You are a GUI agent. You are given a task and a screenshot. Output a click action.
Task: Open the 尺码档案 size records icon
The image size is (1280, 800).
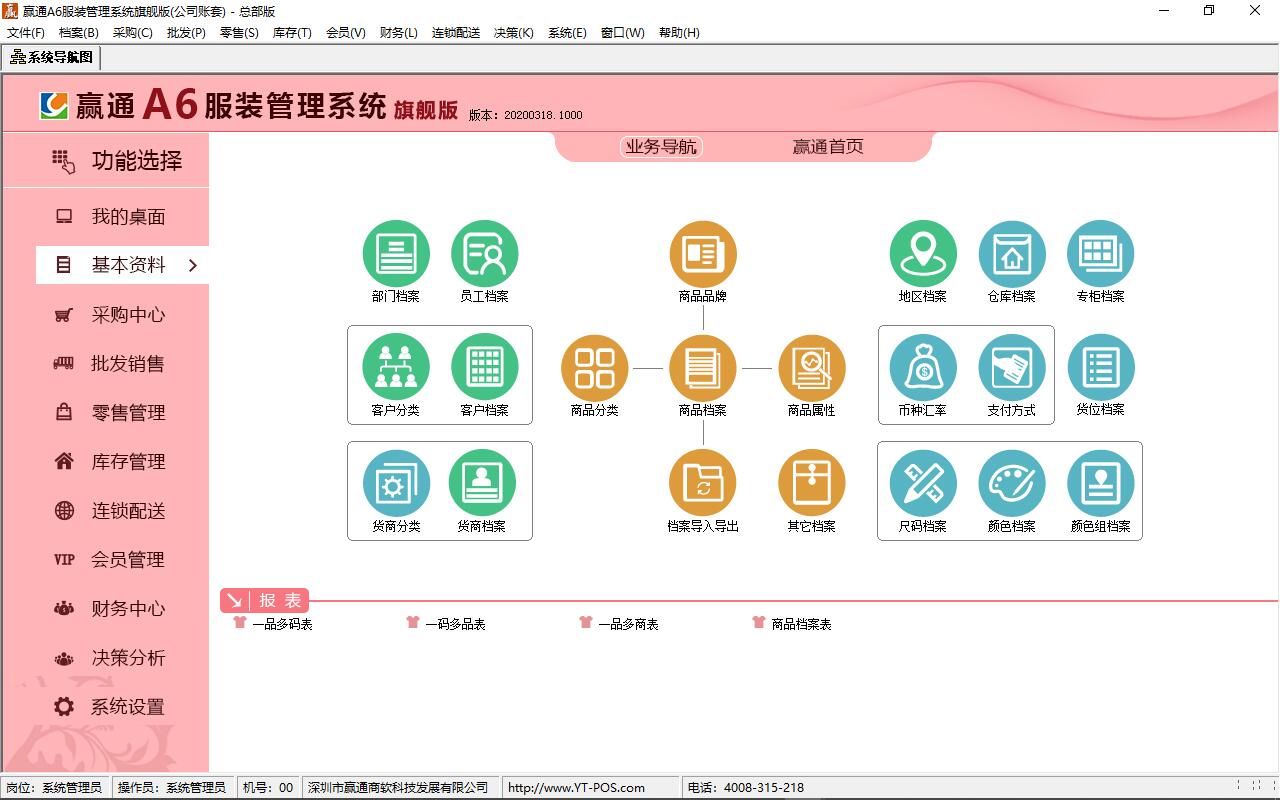pos(923,484)
